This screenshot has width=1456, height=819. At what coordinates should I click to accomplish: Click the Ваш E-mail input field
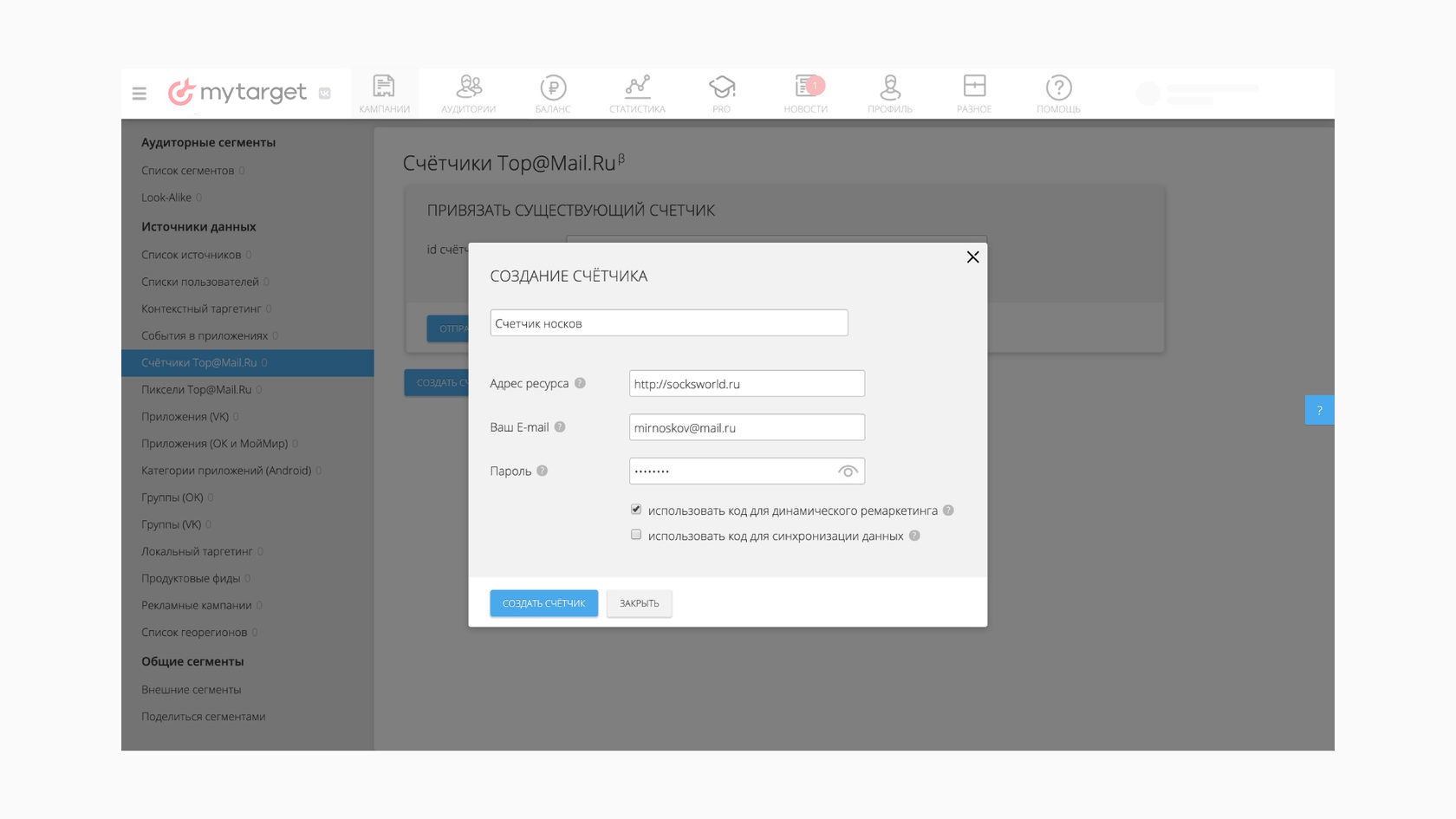click(746, 427)
